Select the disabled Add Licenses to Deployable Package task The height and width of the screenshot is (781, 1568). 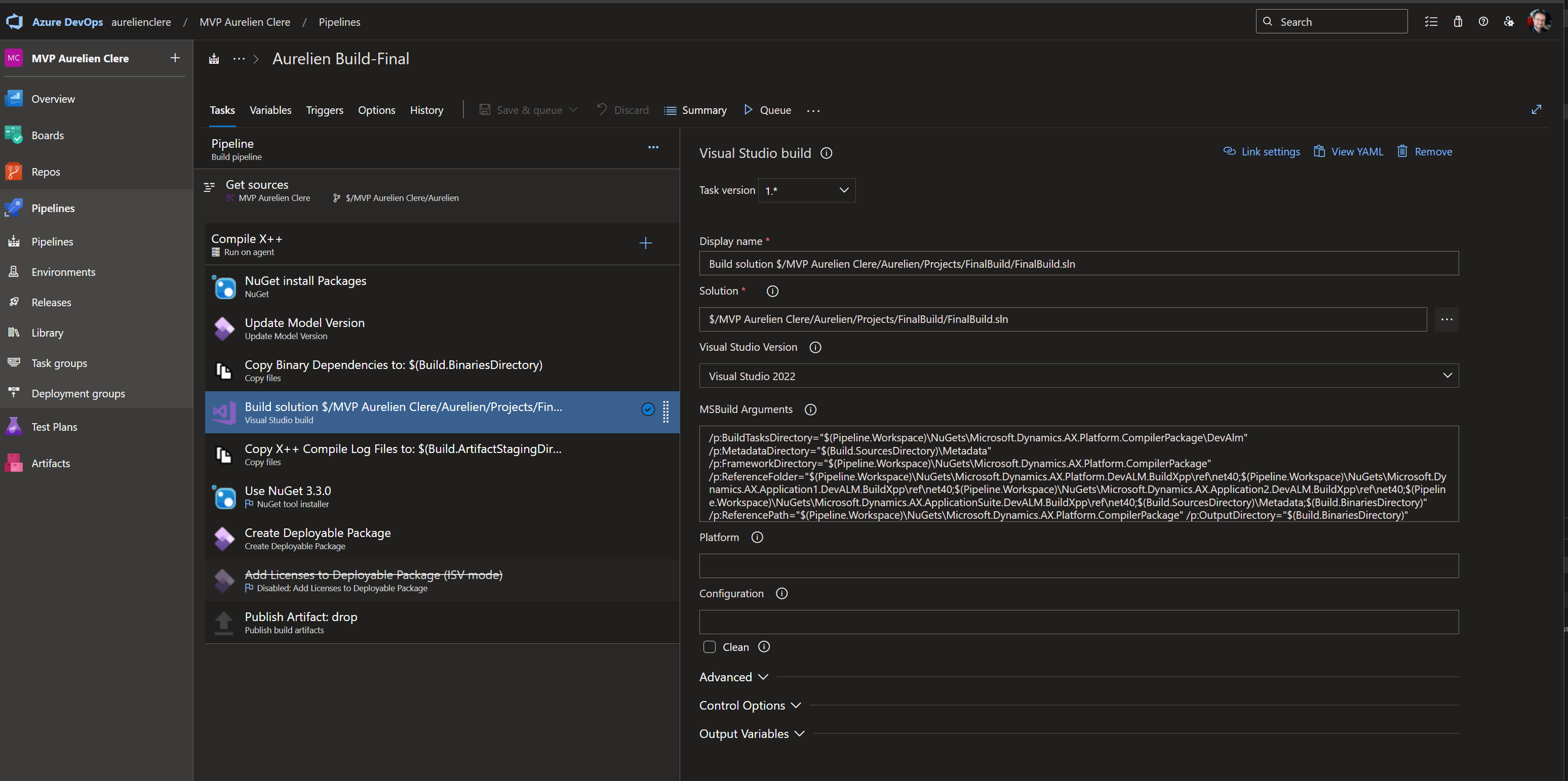click(x=442, y=580)
